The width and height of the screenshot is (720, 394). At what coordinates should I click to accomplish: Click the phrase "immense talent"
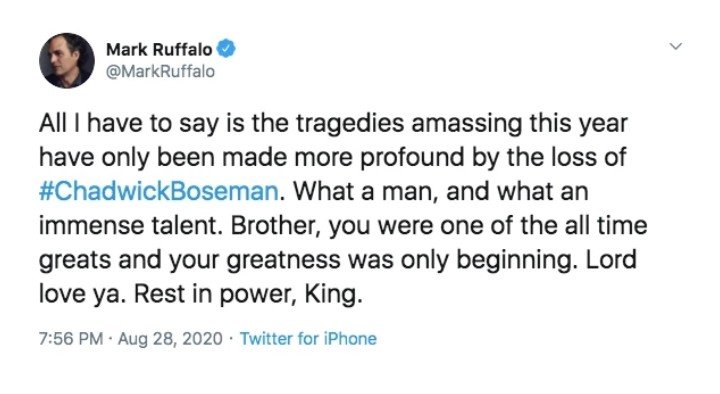128,225
